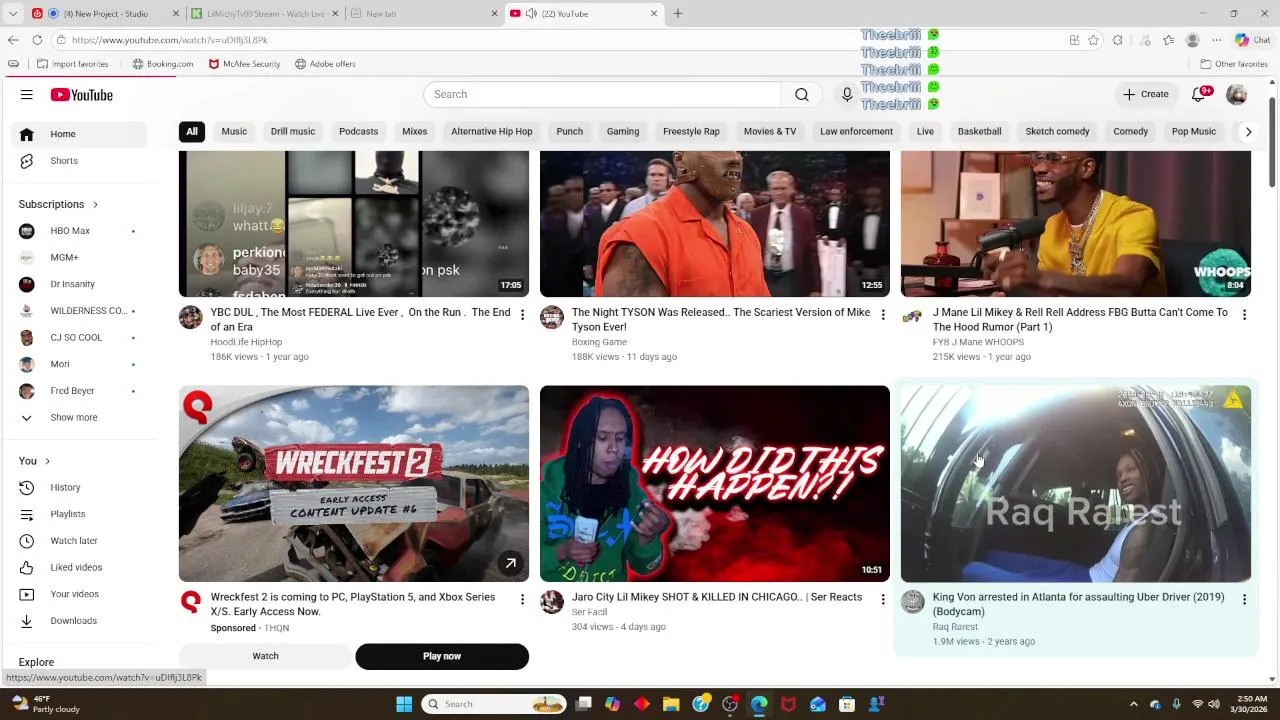Expand the You section chevron
This screenshot has width=1280, height=720.
click(x=47, y=461)
